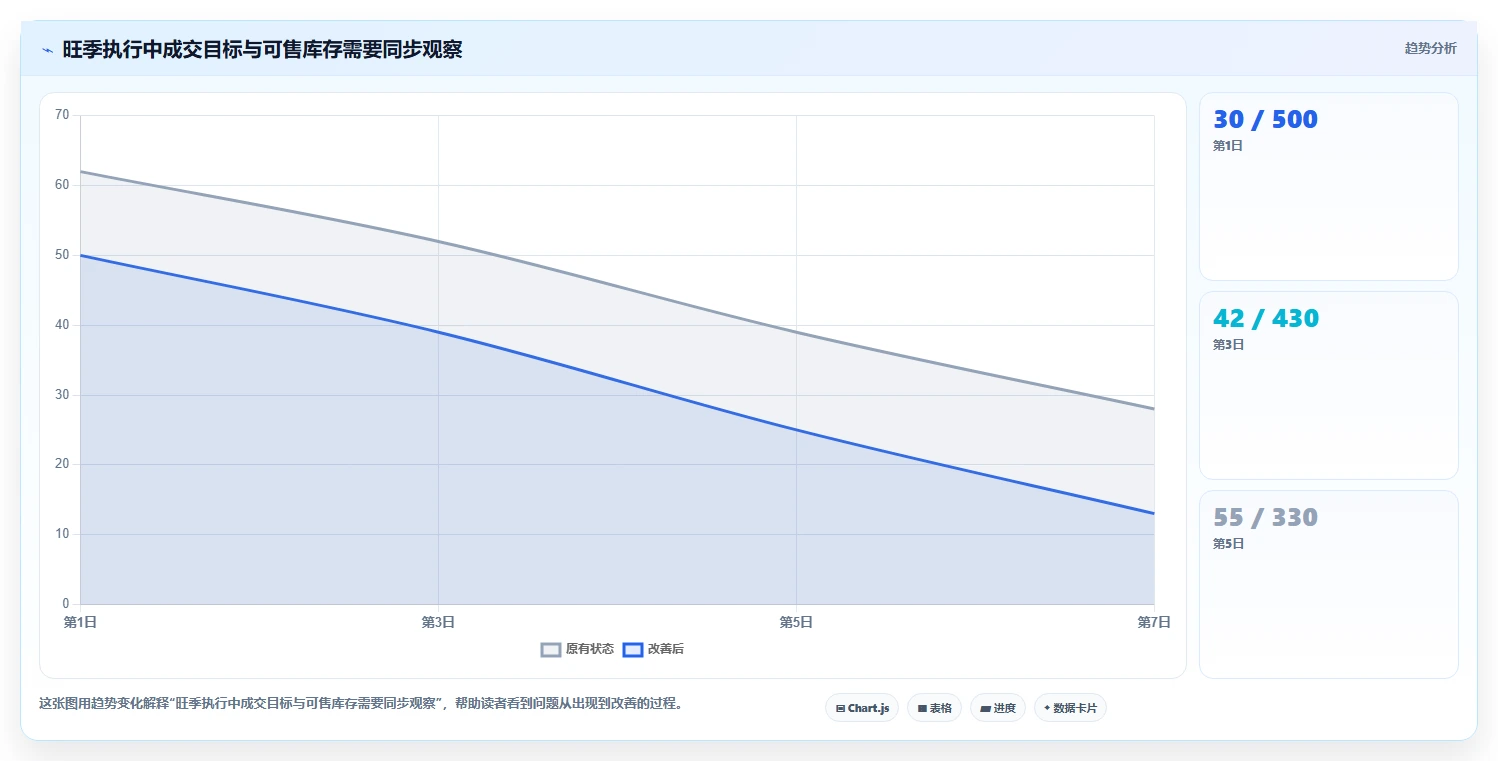The height and width of the screenshot is (761, 1498).
Task: Select the 30 / 500 第1日 card
Action: click(1328, 186)
